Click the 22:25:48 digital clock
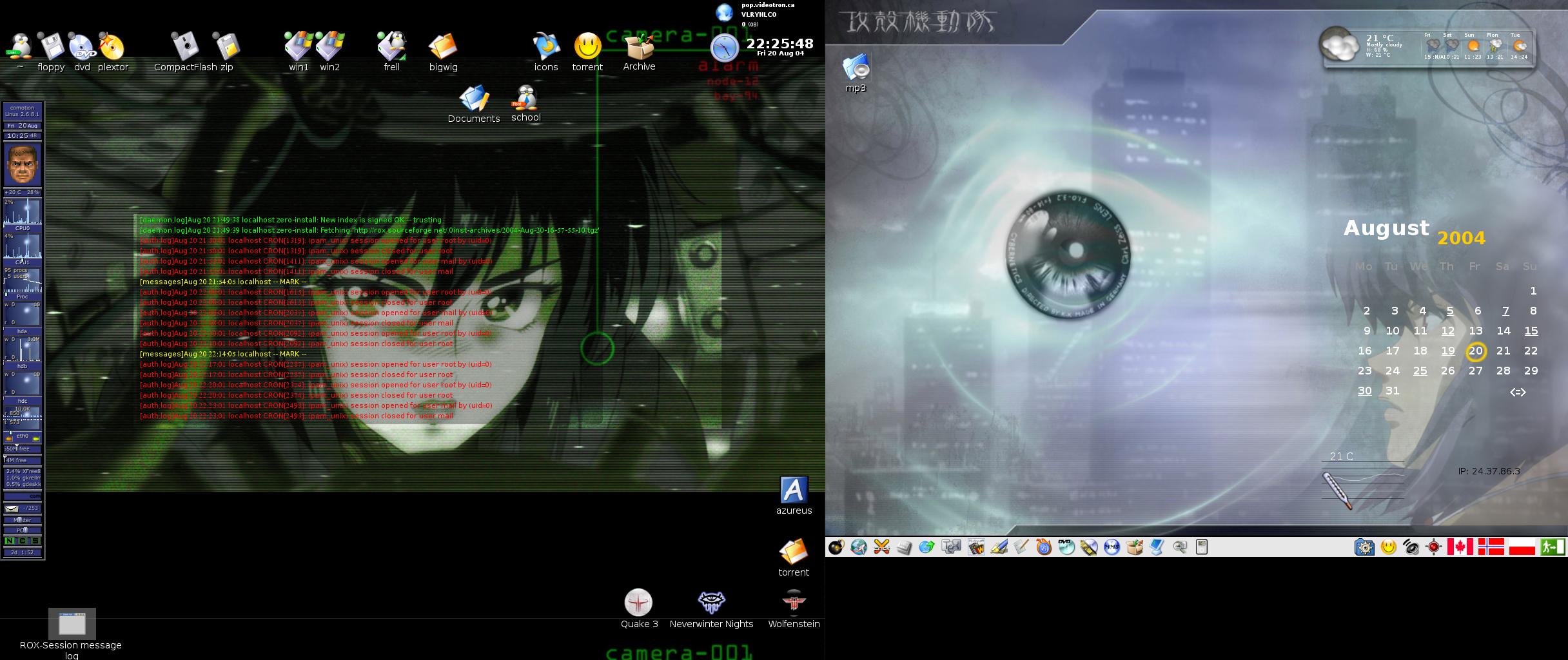Viewport: 1568px width, 660px height. (779, 44)
